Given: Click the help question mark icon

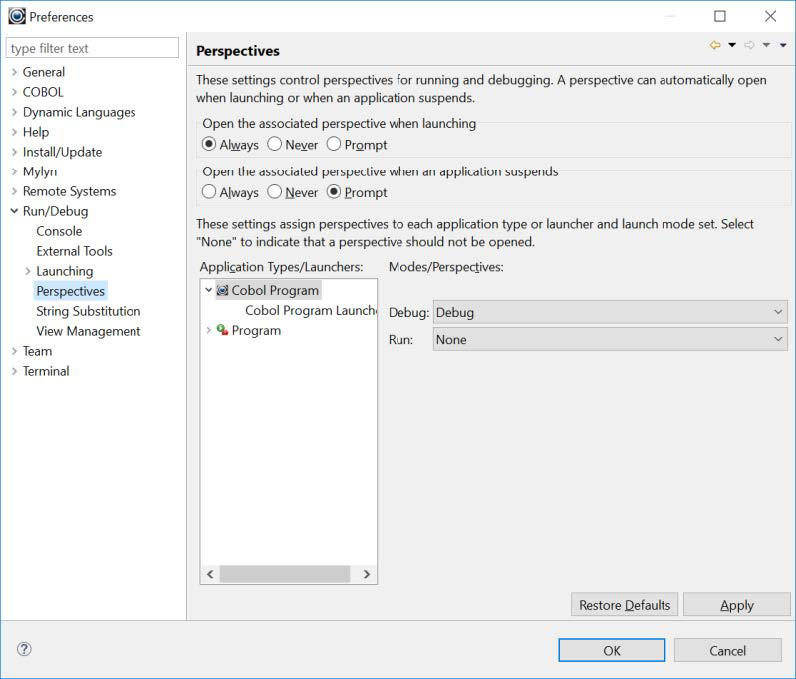Looking at the screenshot, I should pos(24,649).
